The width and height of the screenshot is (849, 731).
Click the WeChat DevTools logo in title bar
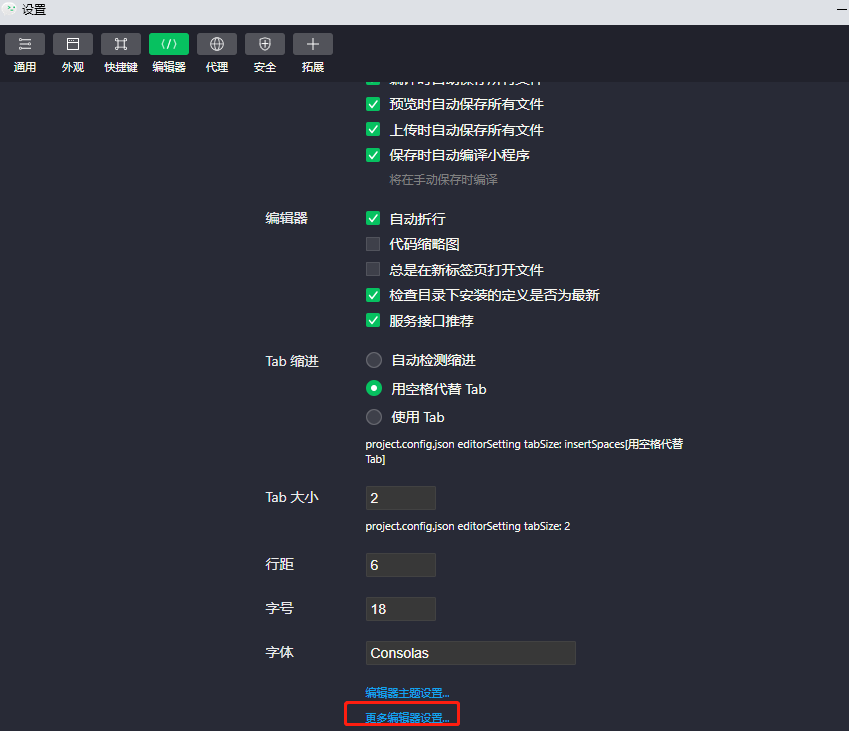click(9, 9)
